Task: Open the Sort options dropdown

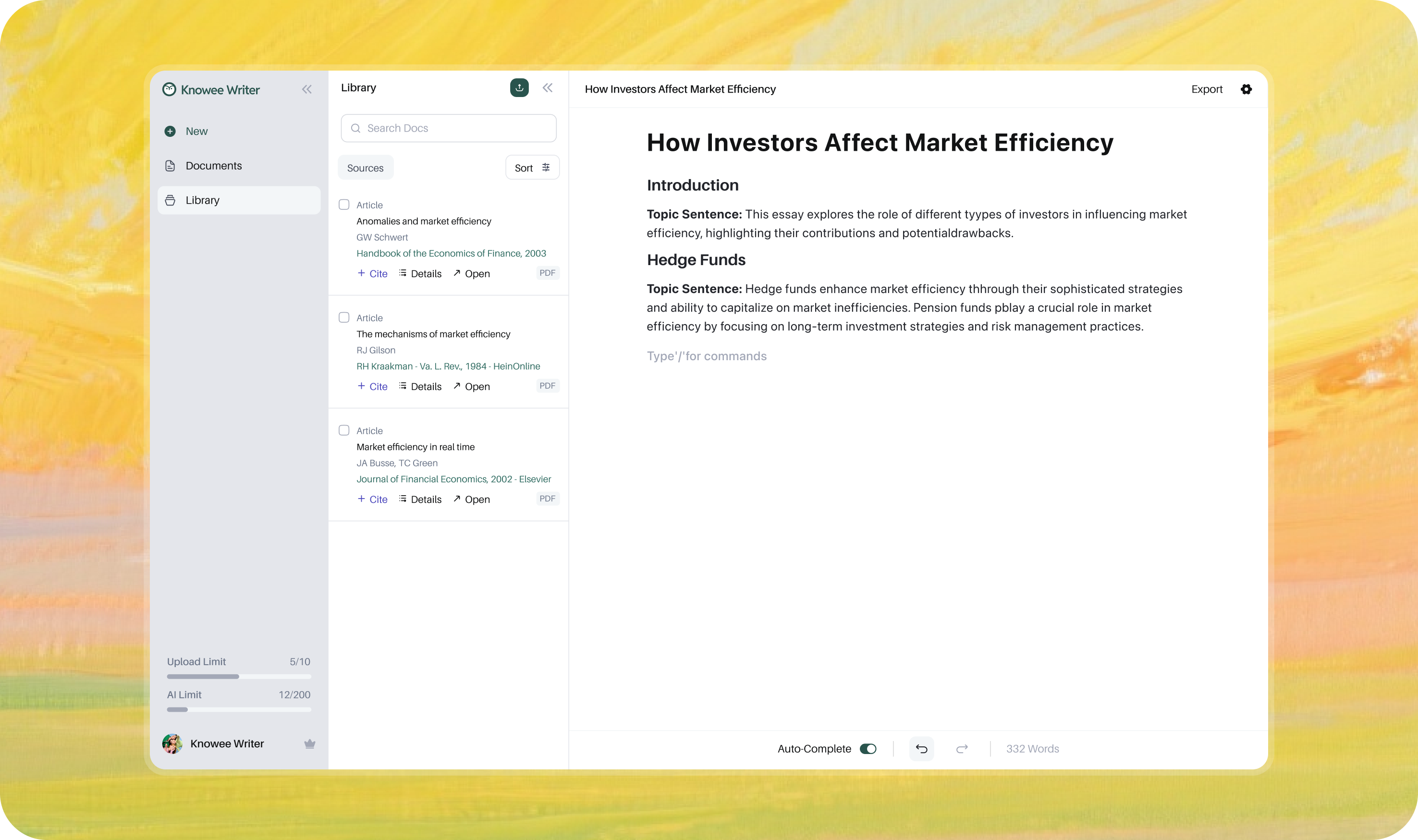Action: pyautogui.click(x=532, y=168)
